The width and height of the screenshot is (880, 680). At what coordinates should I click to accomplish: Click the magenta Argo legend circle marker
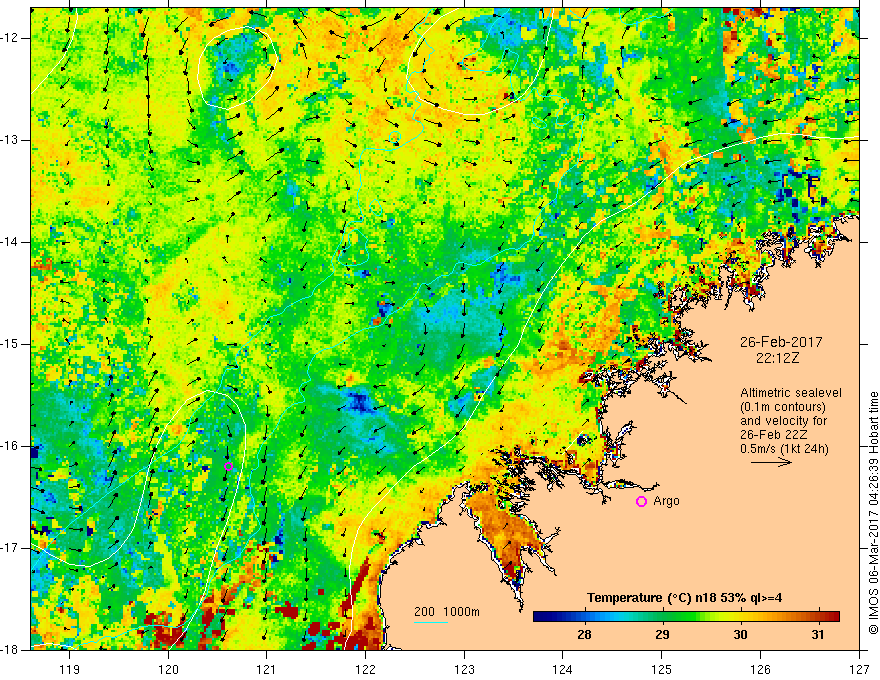(x=641, y=501)
